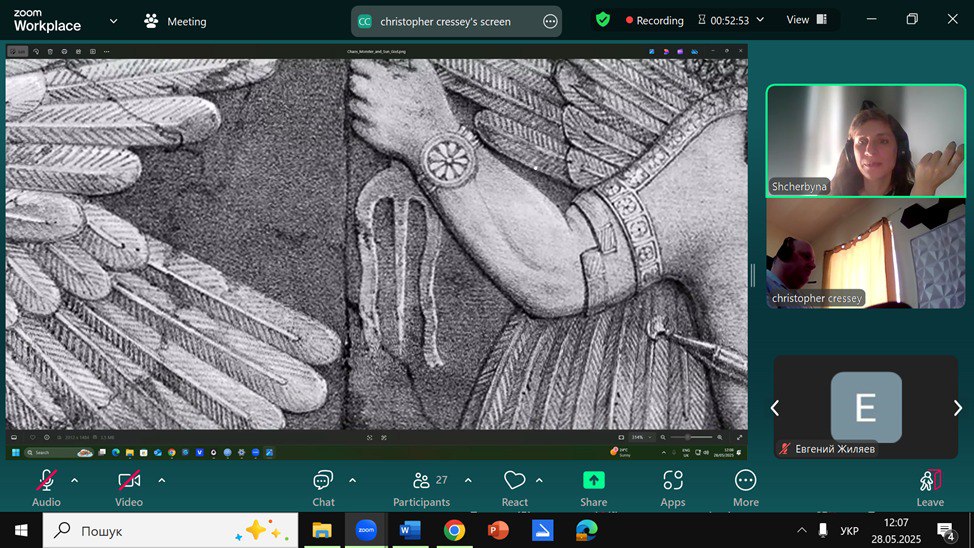The image size is (974, 548).
Task: Click zoom slider in shared Photos footer
Action: tap(691, 437)
